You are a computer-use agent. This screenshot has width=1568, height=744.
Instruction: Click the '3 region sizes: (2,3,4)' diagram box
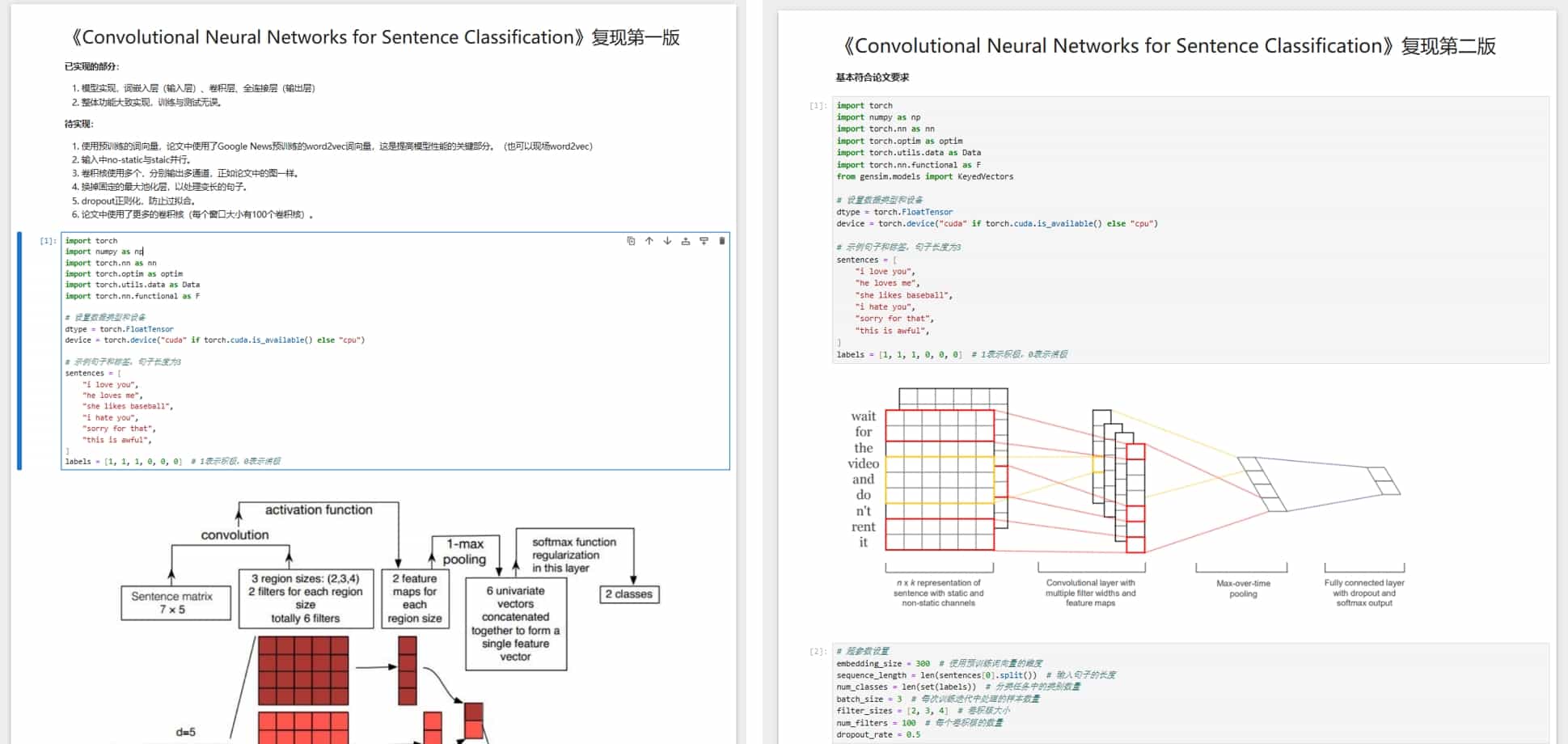pos(306,598)
